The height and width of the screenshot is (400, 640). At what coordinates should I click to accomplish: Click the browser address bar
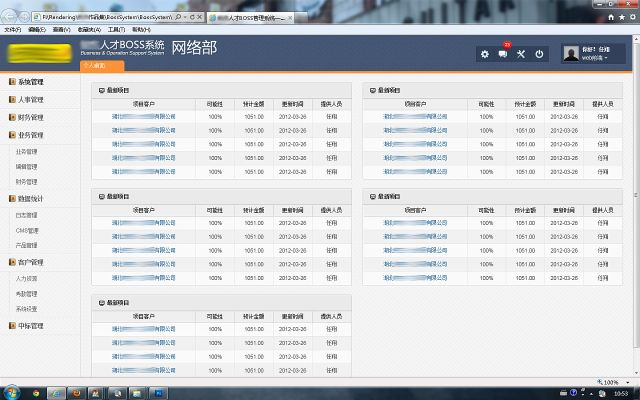110,18
